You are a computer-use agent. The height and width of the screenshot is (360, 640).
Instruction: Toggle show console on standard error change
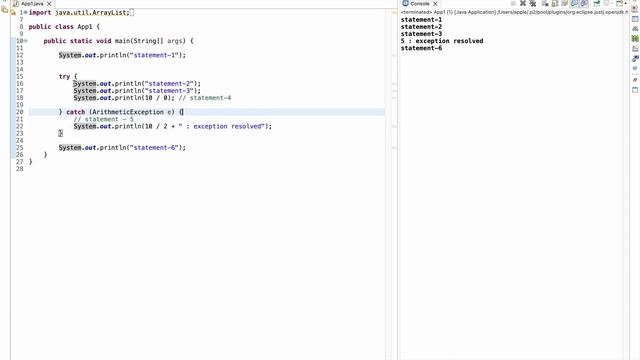[584, 3]
